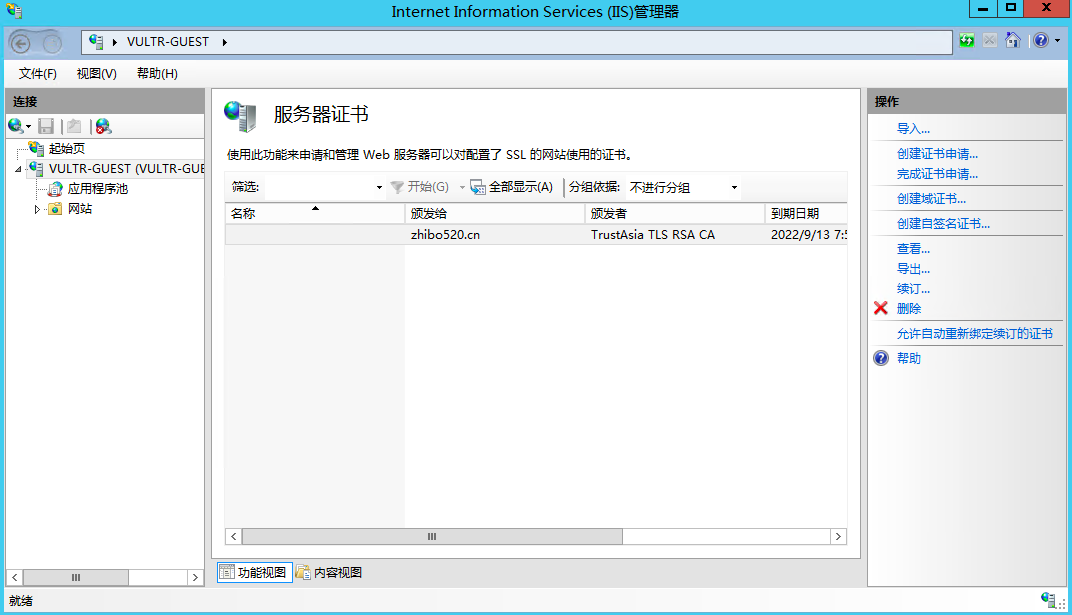The height and width of the screenshot is (615, 1072).
Task: Open the 视图(V) menu
Action: pyautogui.click(x=96, y=73)
